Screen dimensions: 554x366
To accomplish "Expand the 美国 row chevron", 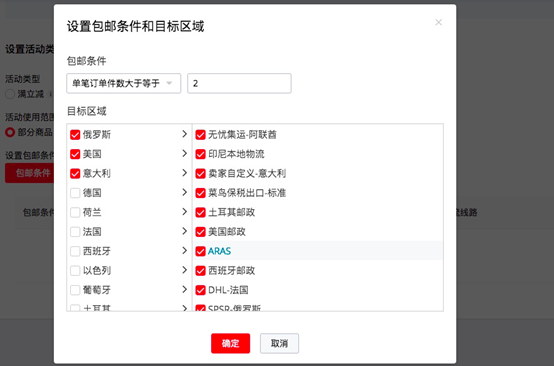I will (x=184, y=153).
